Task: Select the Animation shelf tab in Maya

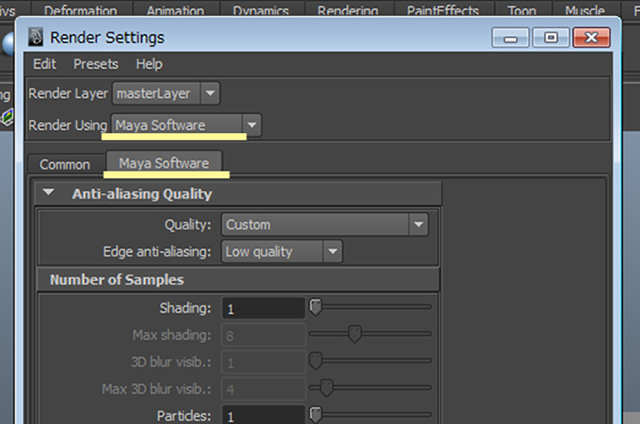Action: 176,9
